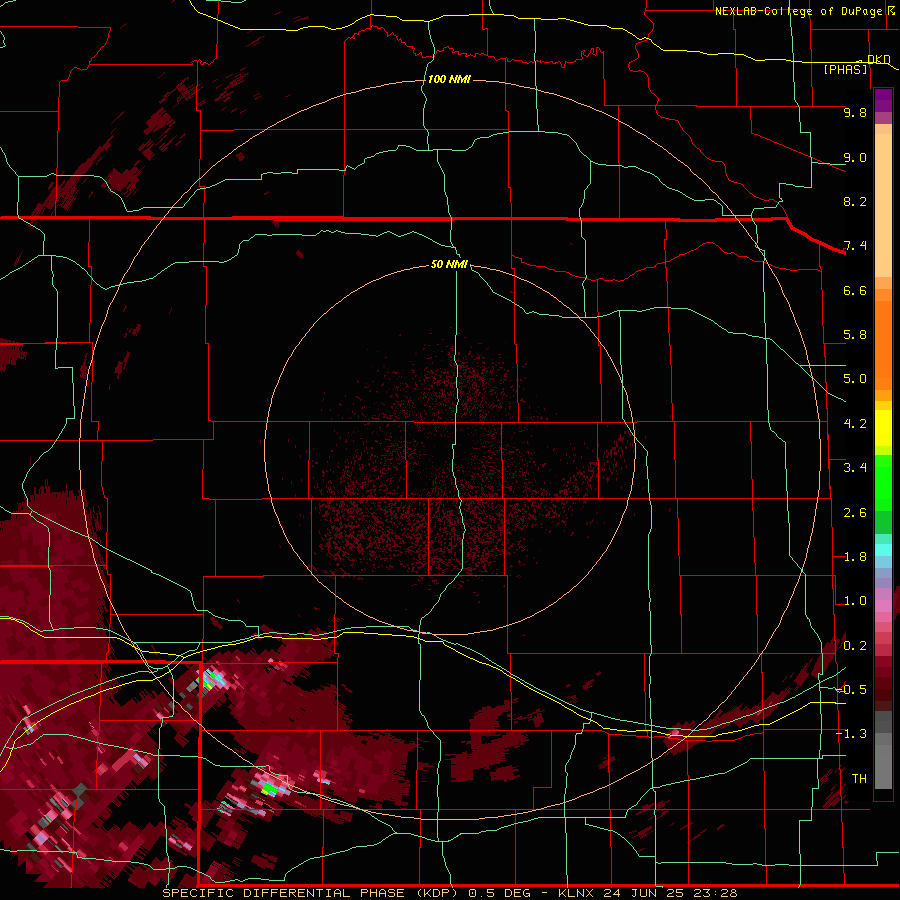Viewport: 900px width, 900px height.
Task: Click the 5.8 scale value
Action: click(x=855, y=335)
